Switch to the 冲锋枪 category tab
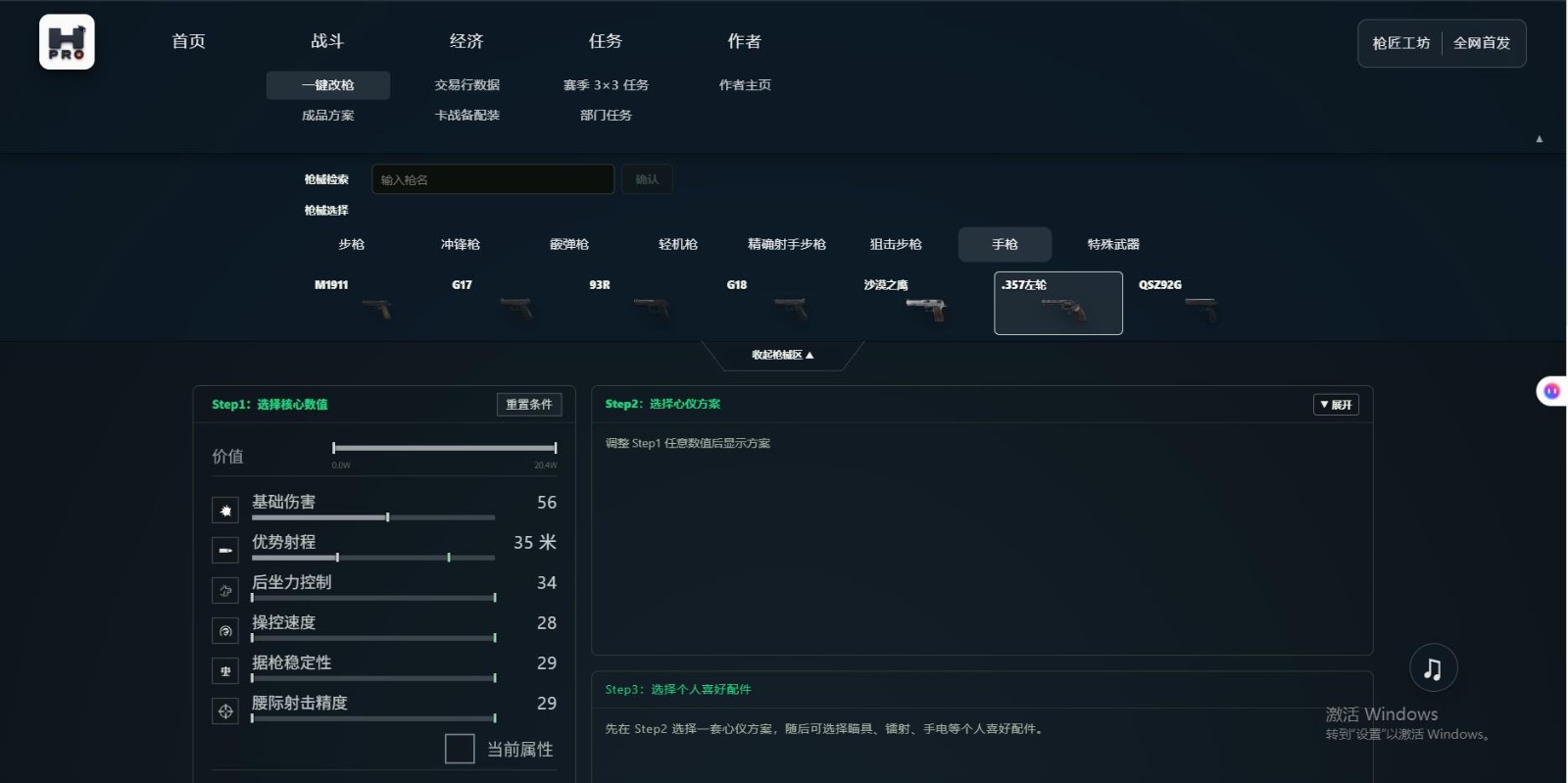 [x=461, y=244]
